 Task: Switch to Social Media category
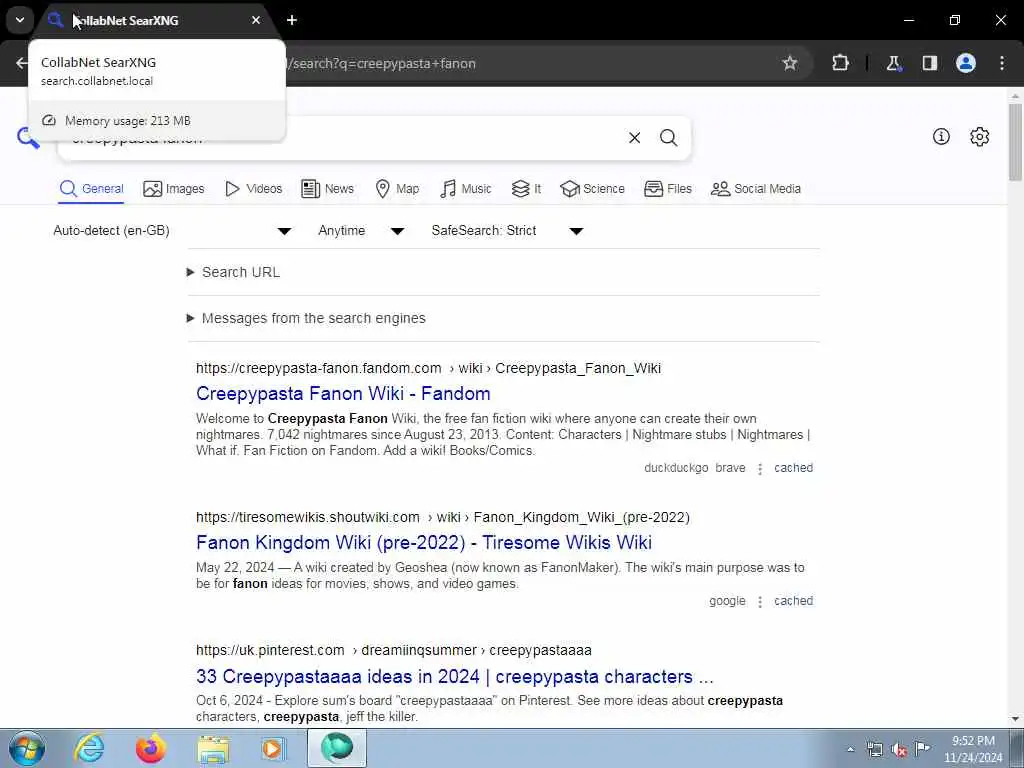(756, 189)
